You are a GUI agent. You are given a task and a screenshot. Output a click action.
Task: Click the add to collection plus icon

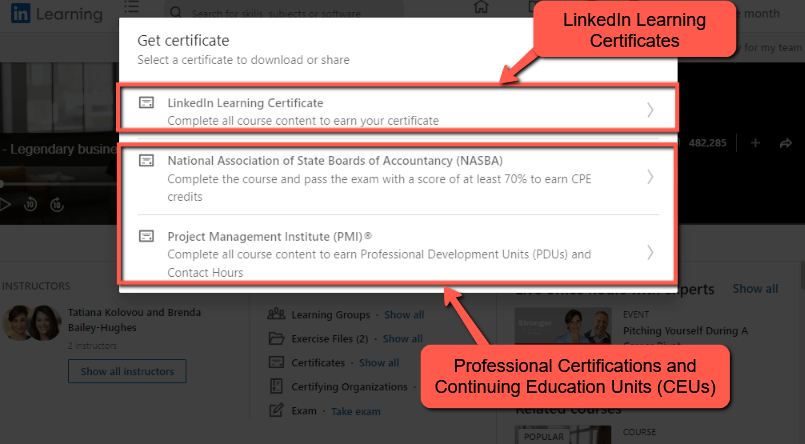point(755,143)
